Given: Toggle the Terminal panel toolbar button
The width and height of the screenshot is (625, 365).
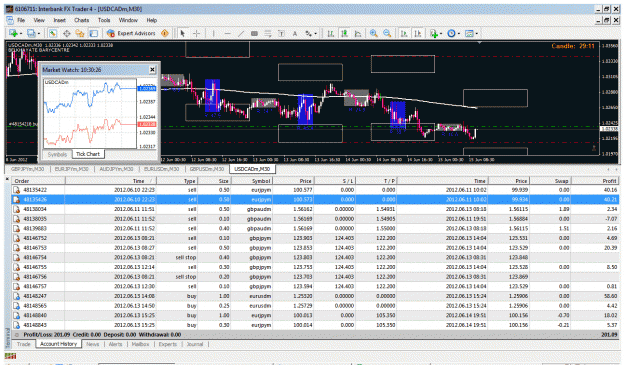Looking at the screenshot, I should (x=93, y=33).
